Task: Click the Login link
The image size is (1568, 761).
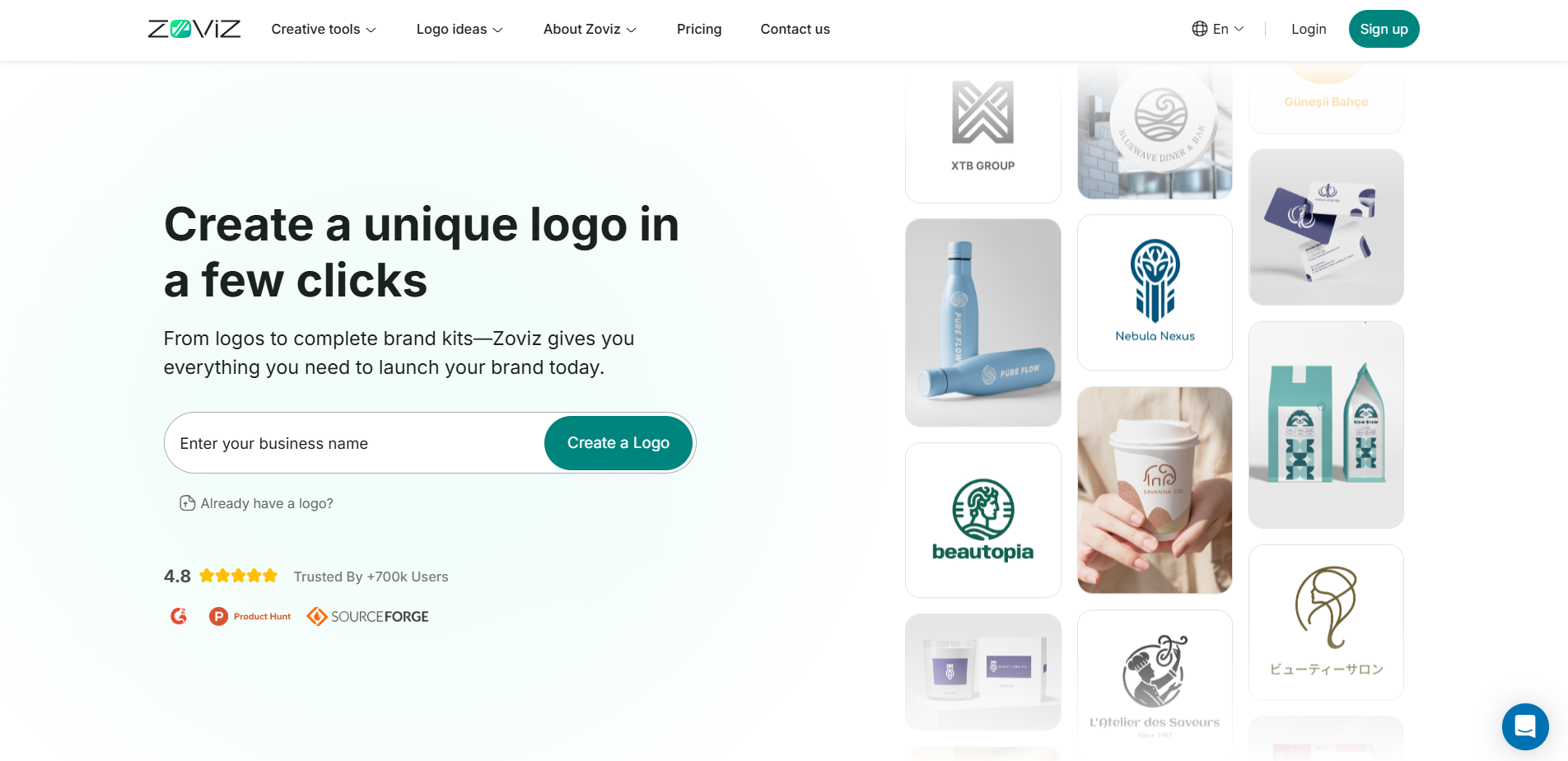Action: (x=1309, y=29)
